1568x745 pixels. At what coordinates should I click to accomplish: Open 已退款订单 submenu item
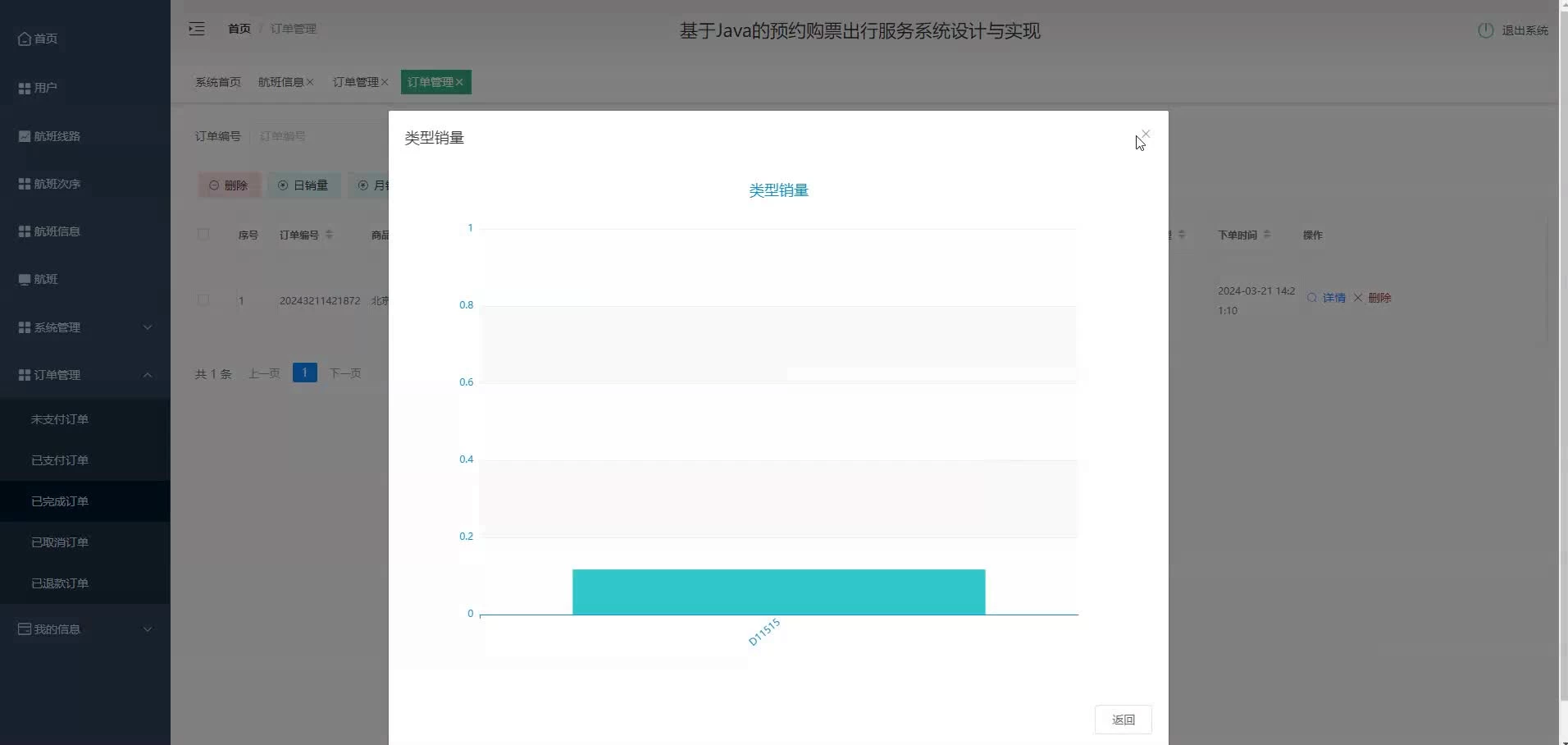pos(85,583)
